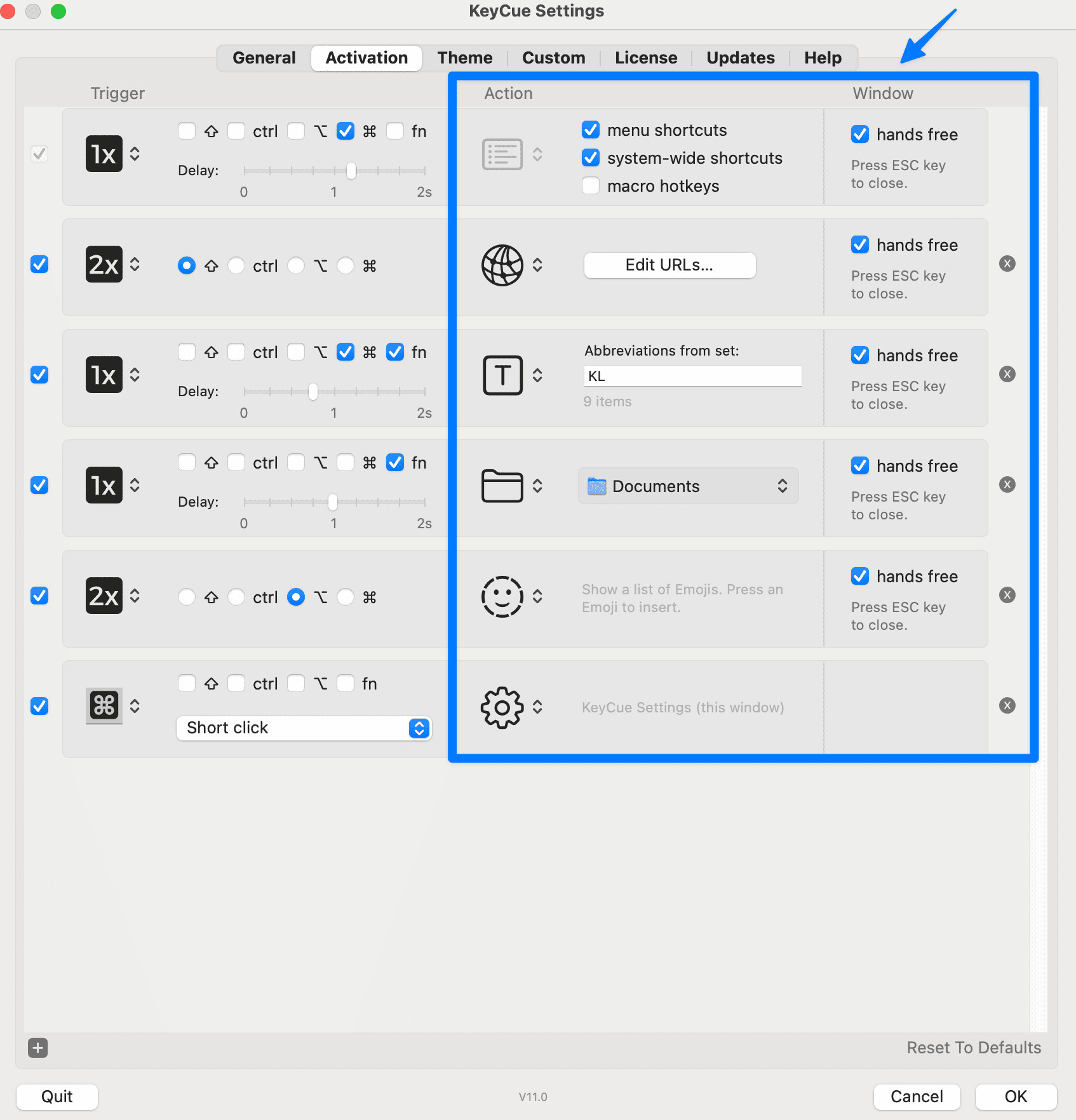Toggle macro hotkeys checkbox
Viewport: 1076px width, 1120px height.
pos(591,185)
